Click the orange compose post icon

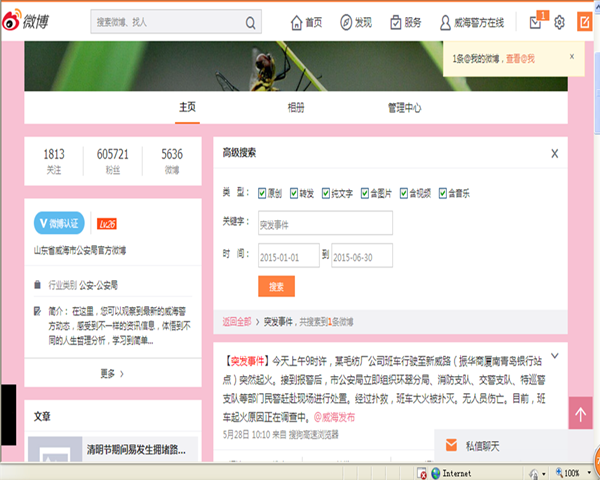(585, 22)
